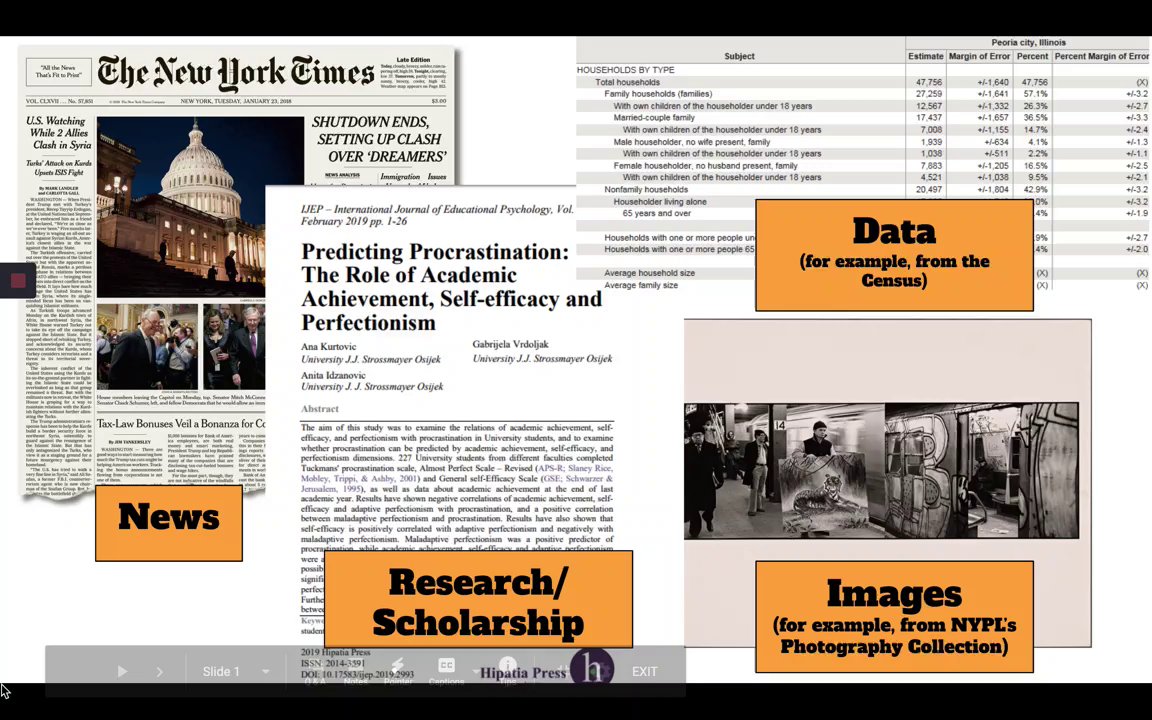Click author name Gabrijela Vrdoljak

point(511,344)
